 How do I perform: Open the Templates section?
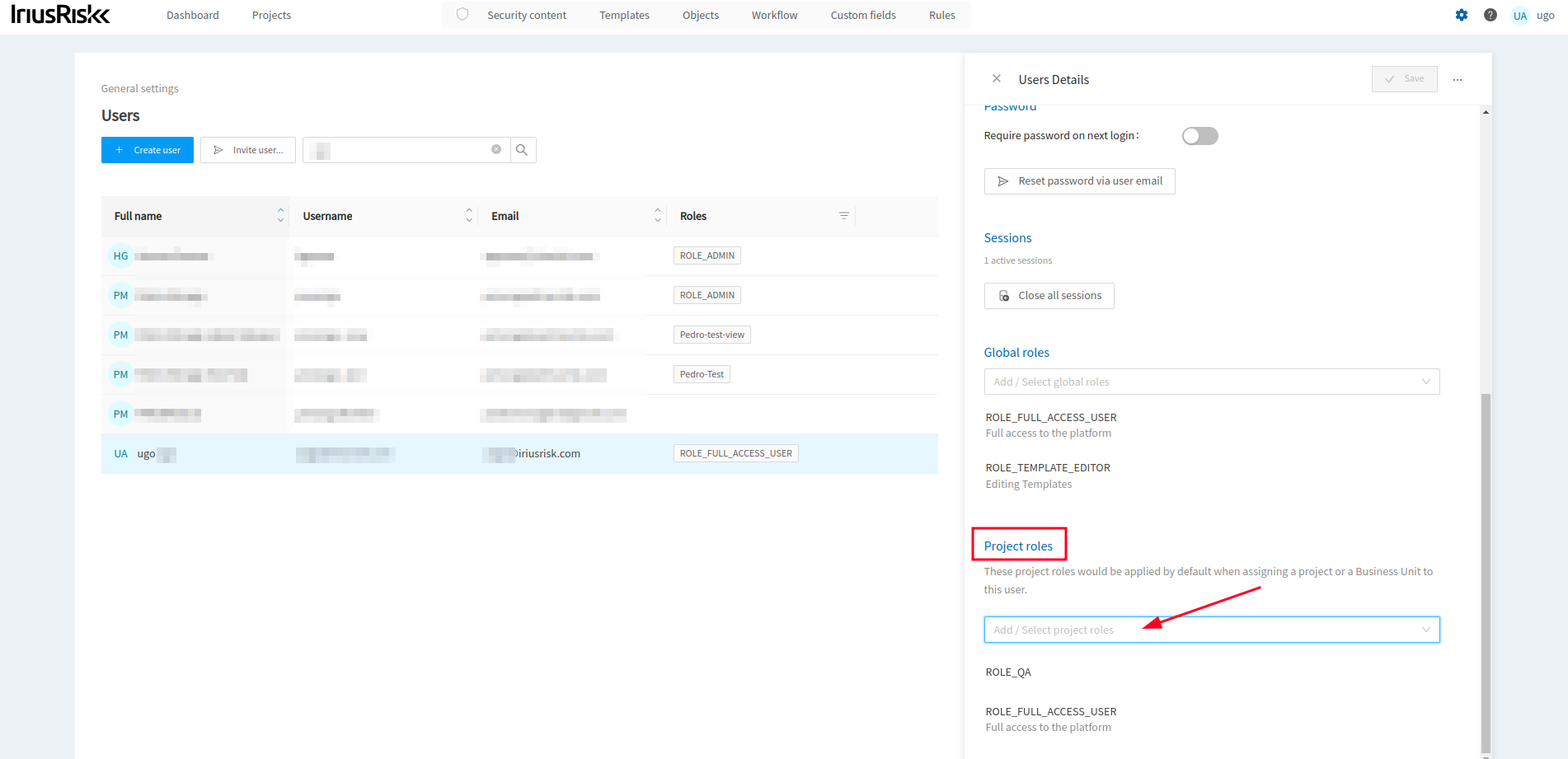[x=624, y=15]
